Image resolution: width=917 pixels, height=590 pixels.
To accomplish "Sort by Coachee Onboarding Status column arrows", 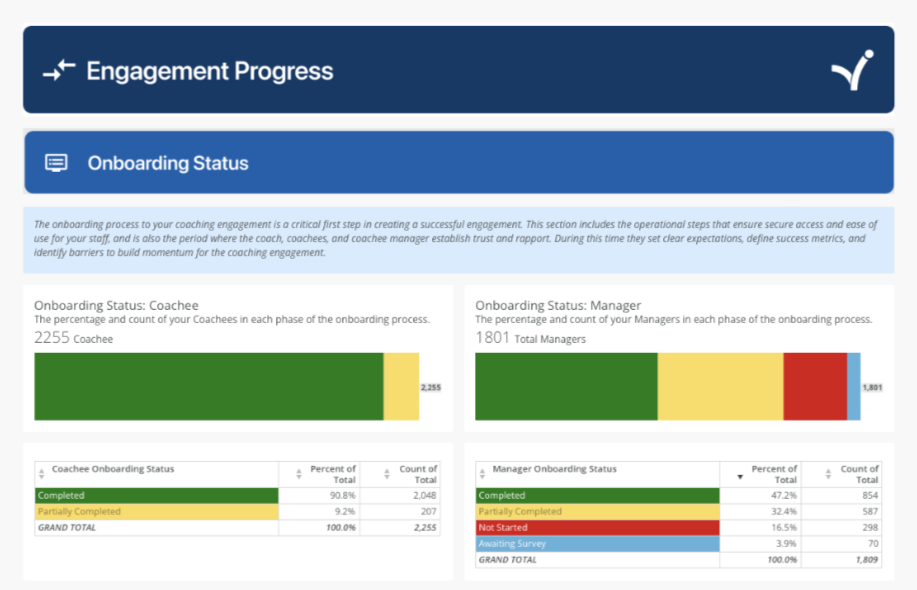I will coord(42,474).
